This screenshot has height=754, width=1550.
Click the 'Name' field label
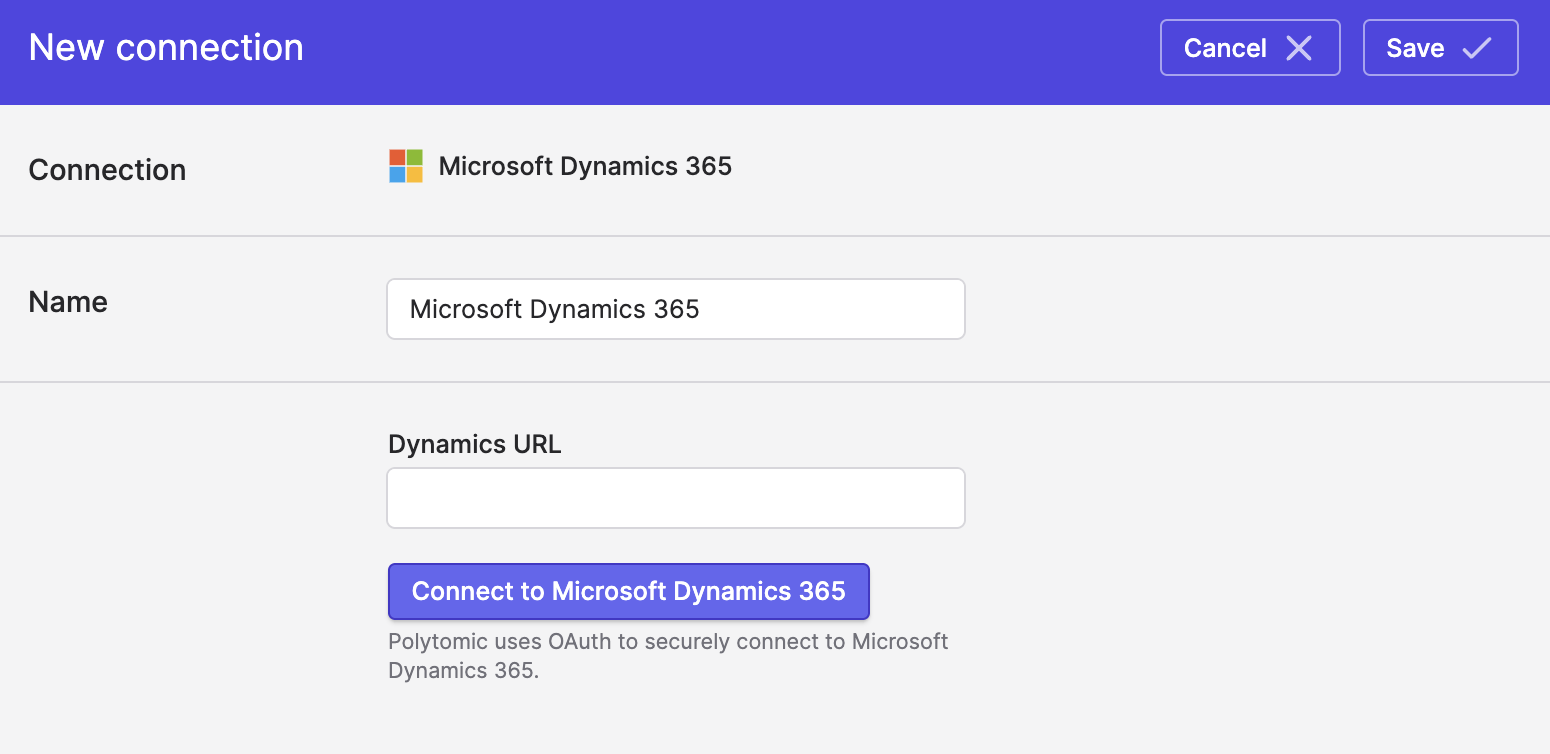(68, 302)
